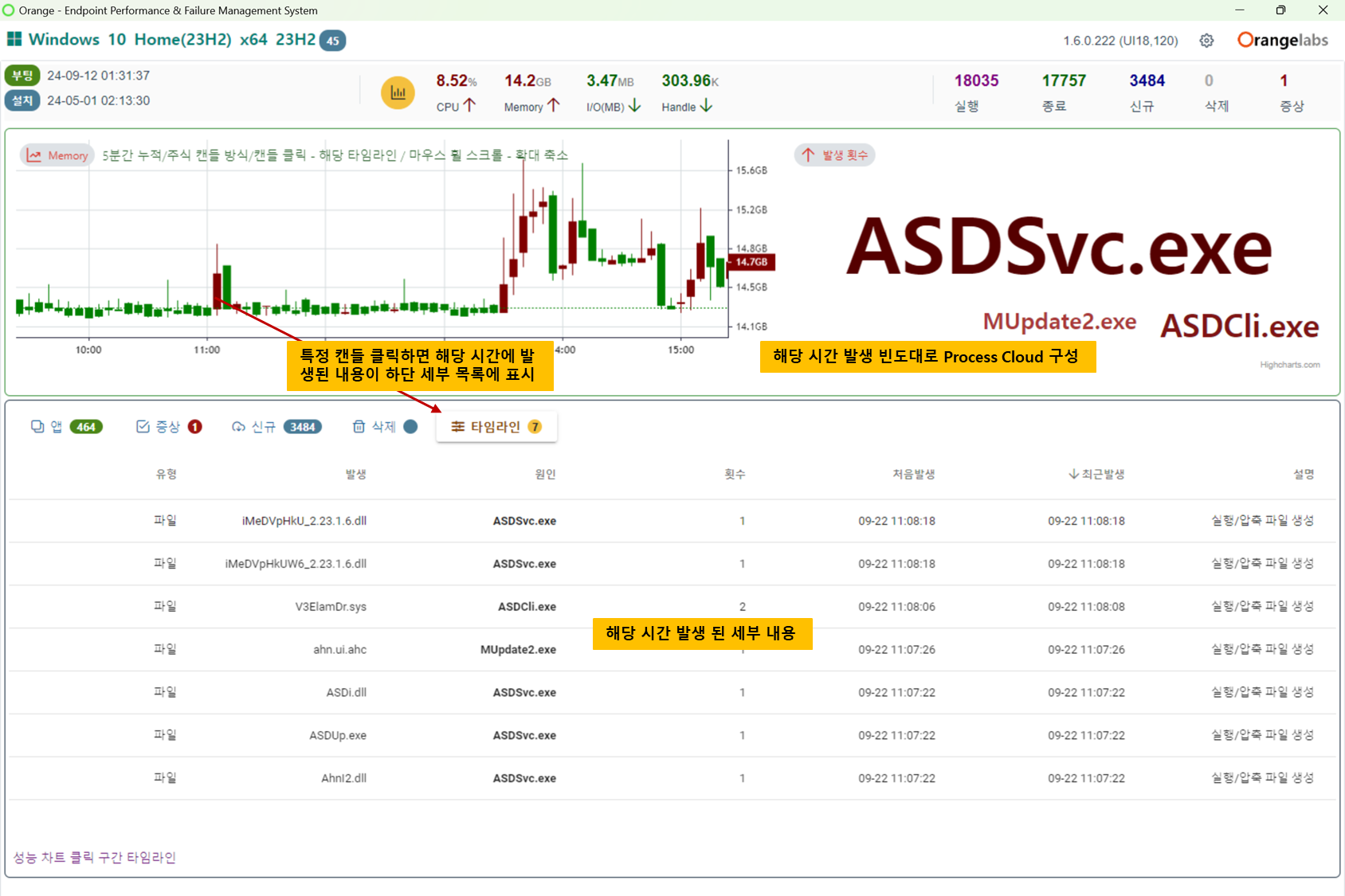Viewport: 1345px width, 896px height.
Task: Click the 0 삭제 count
Action: pyautogui.click(x=1209, y=80)
